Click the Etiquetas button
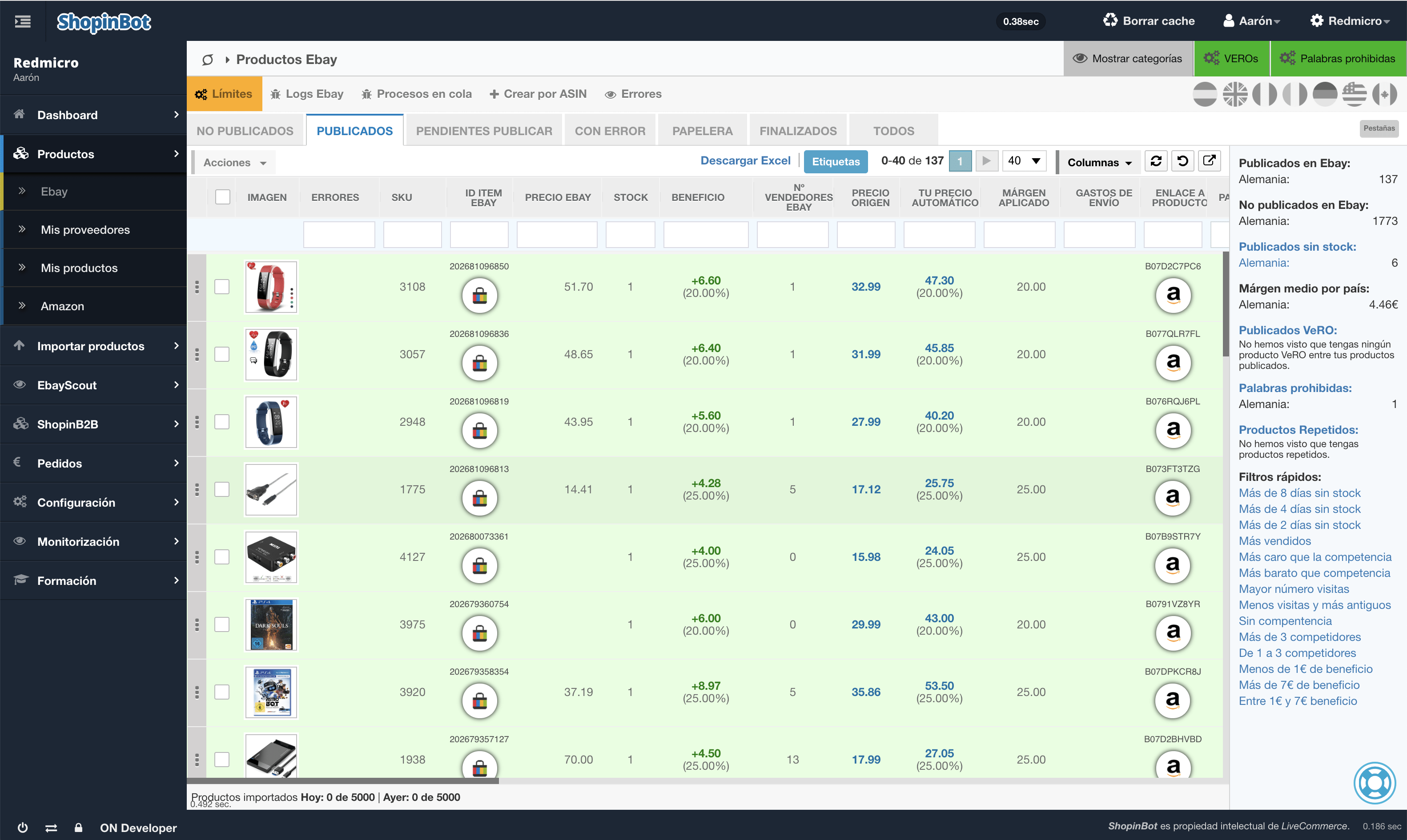 pos(836,162)
